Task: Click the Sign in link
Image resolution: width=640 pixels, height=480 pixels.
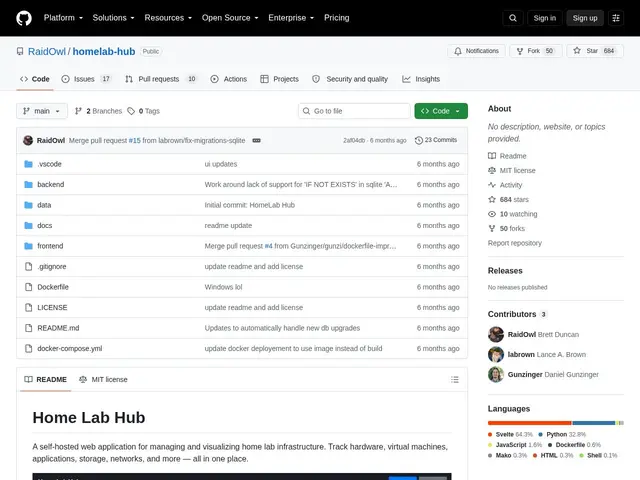Action: [x=544, y=18]
